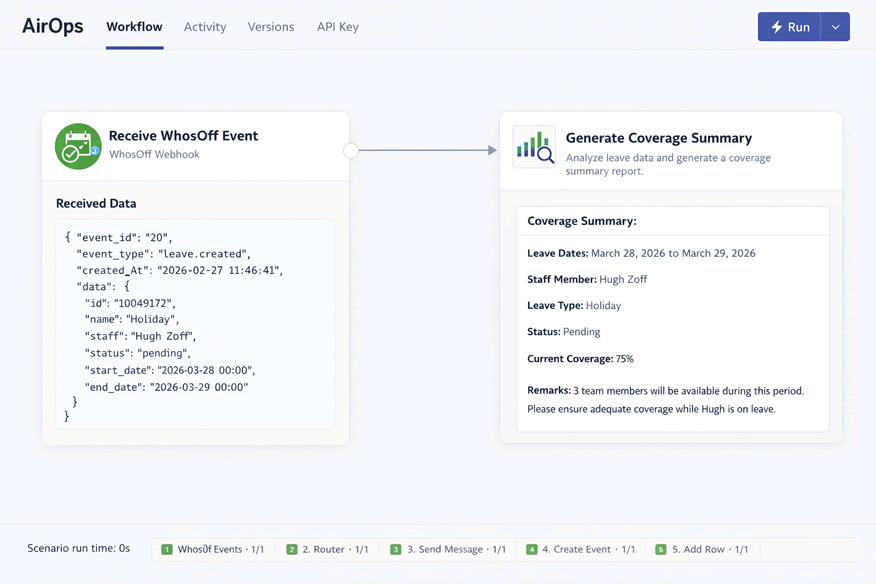This screenshot has height=584, width=876.
Task: Click the arrow linking the two workflow nodes
Action: pos(425,150)
